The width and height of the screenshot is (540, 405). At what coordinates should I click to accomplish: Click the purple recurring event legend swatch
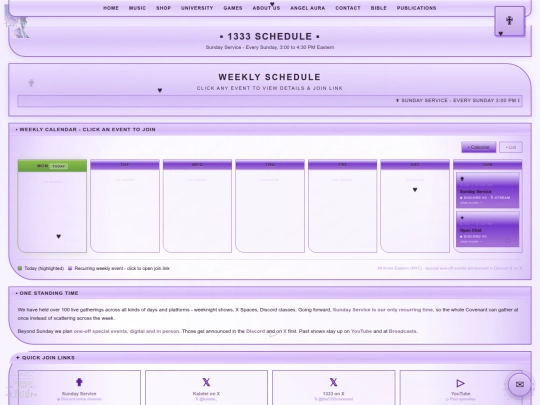70,268
